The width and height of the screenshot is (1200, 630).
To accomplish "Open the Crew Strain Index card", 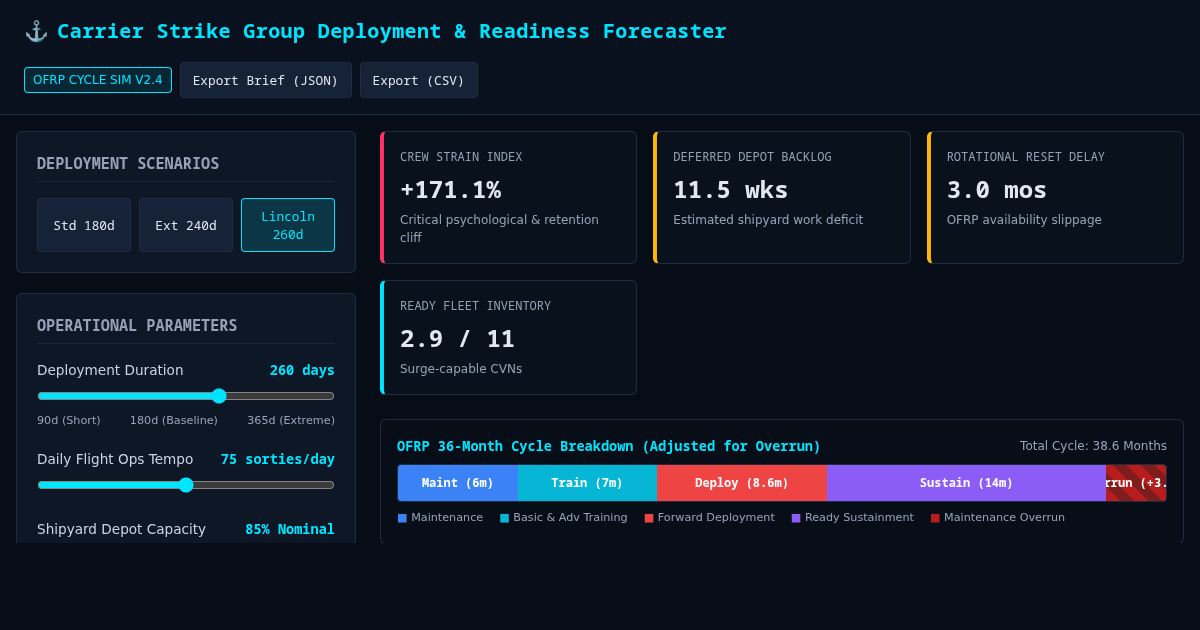I will click(508, 197).
